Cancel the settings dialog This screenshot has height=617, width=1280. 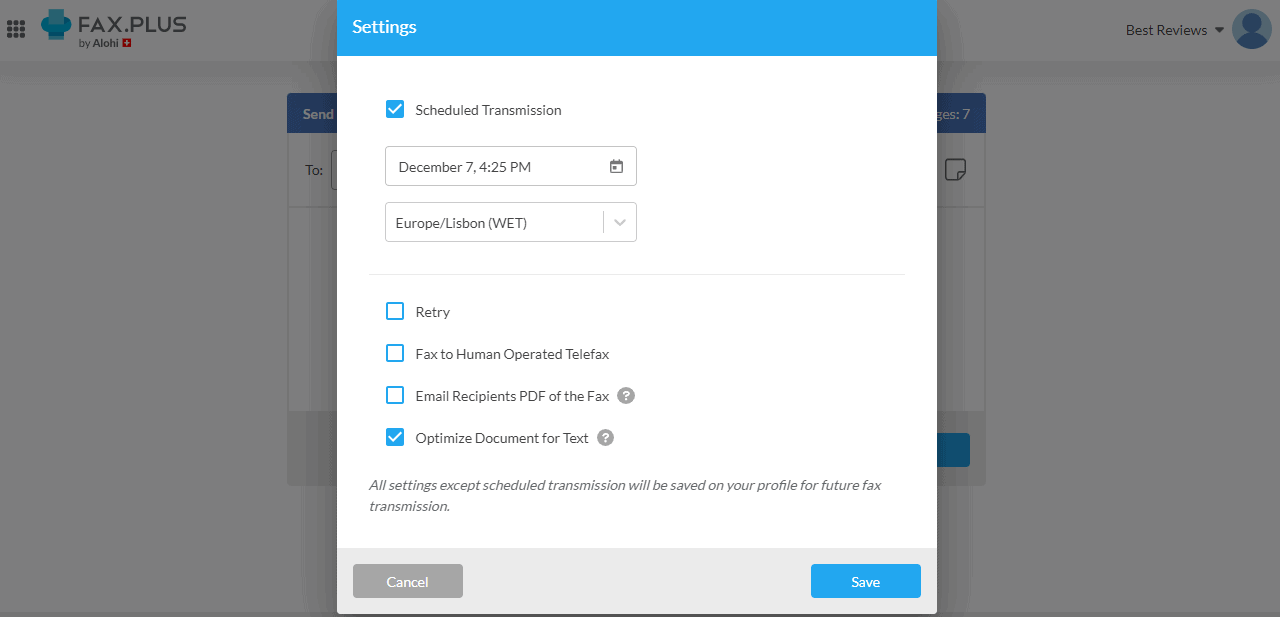pyautogui.click(x=407, y=581)
